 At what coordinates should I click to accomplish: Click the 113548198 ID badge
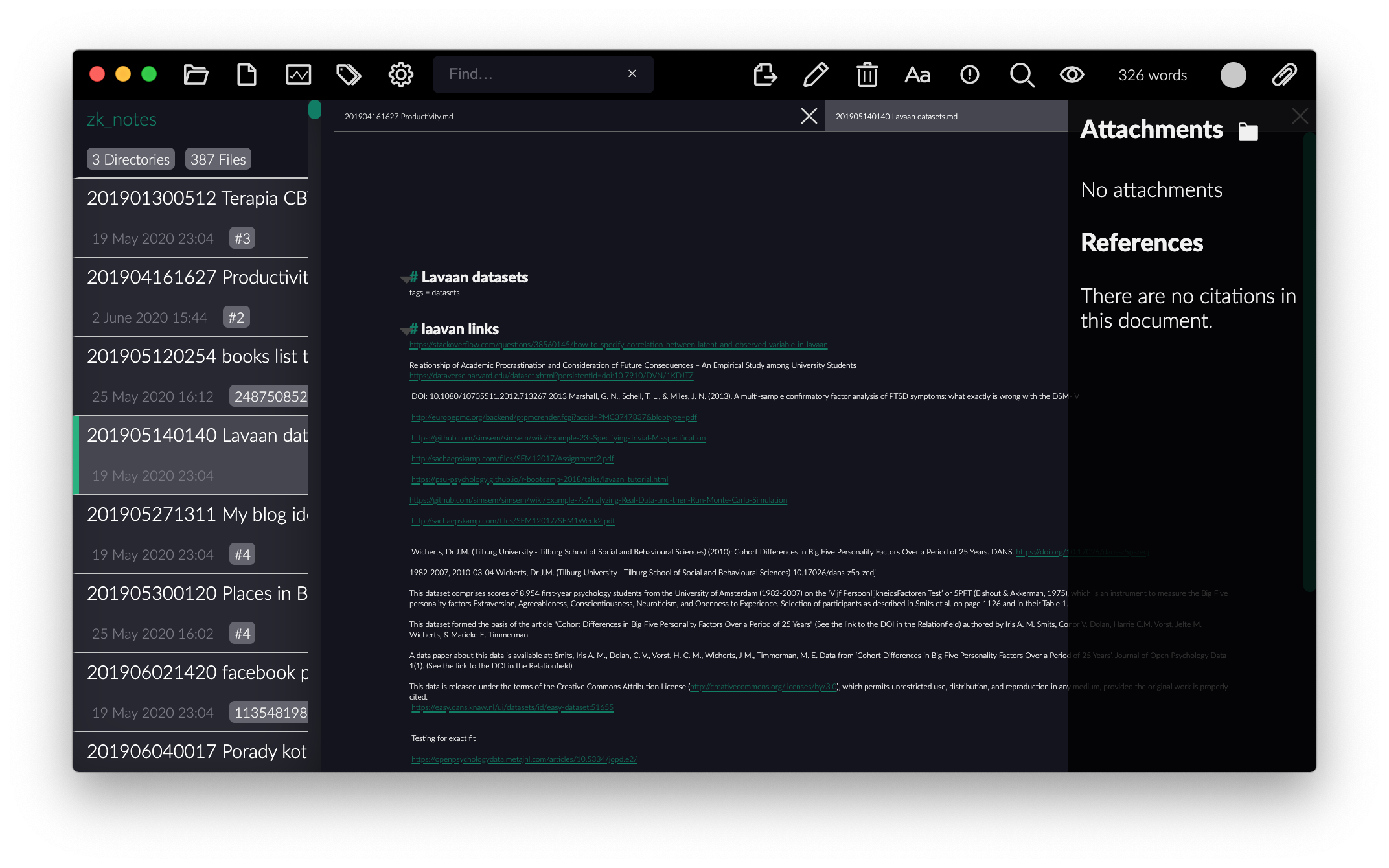pos(269,713)
